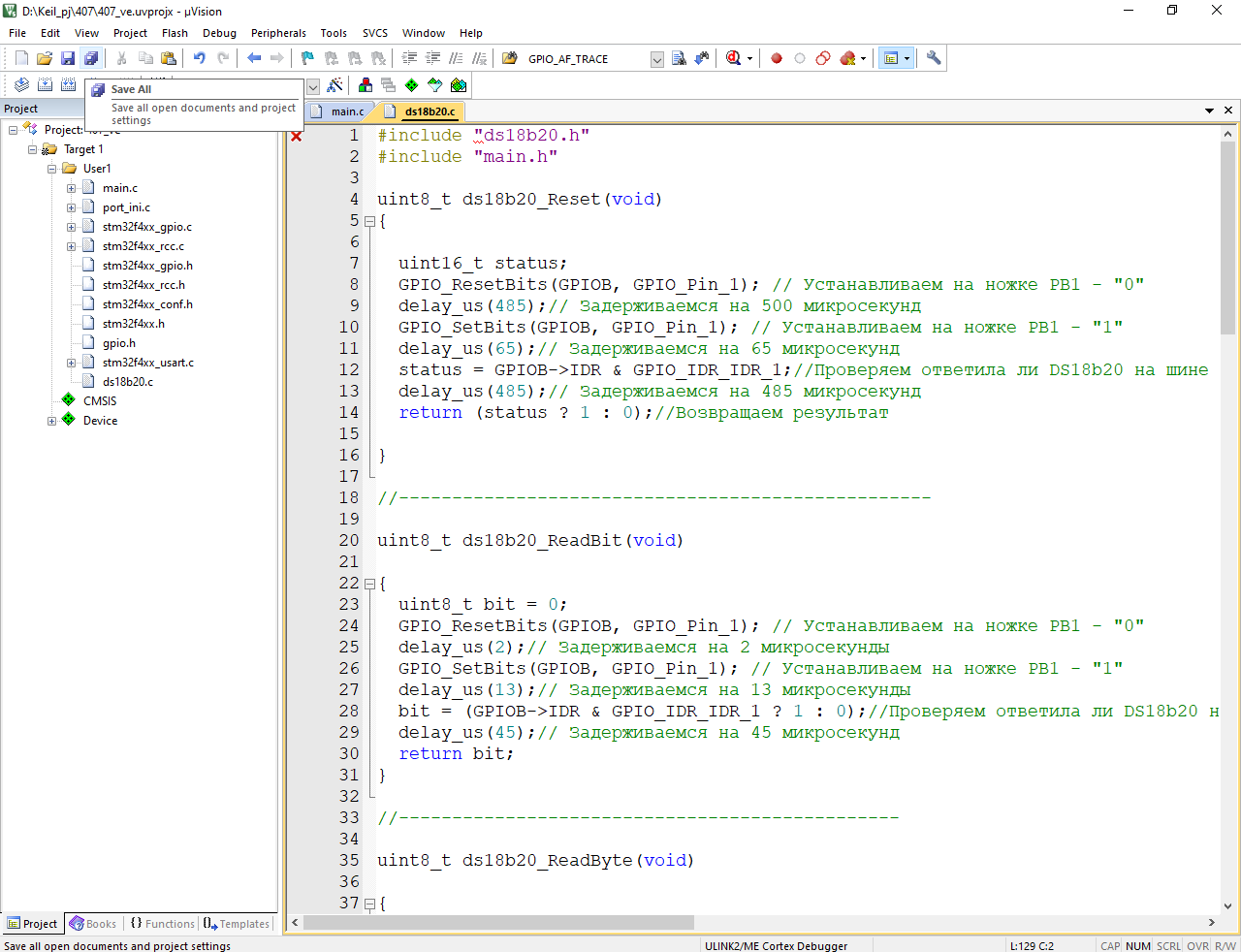Unindent selected text lines
This screenshot has height=952, width=1241.
tap(432, 58)
